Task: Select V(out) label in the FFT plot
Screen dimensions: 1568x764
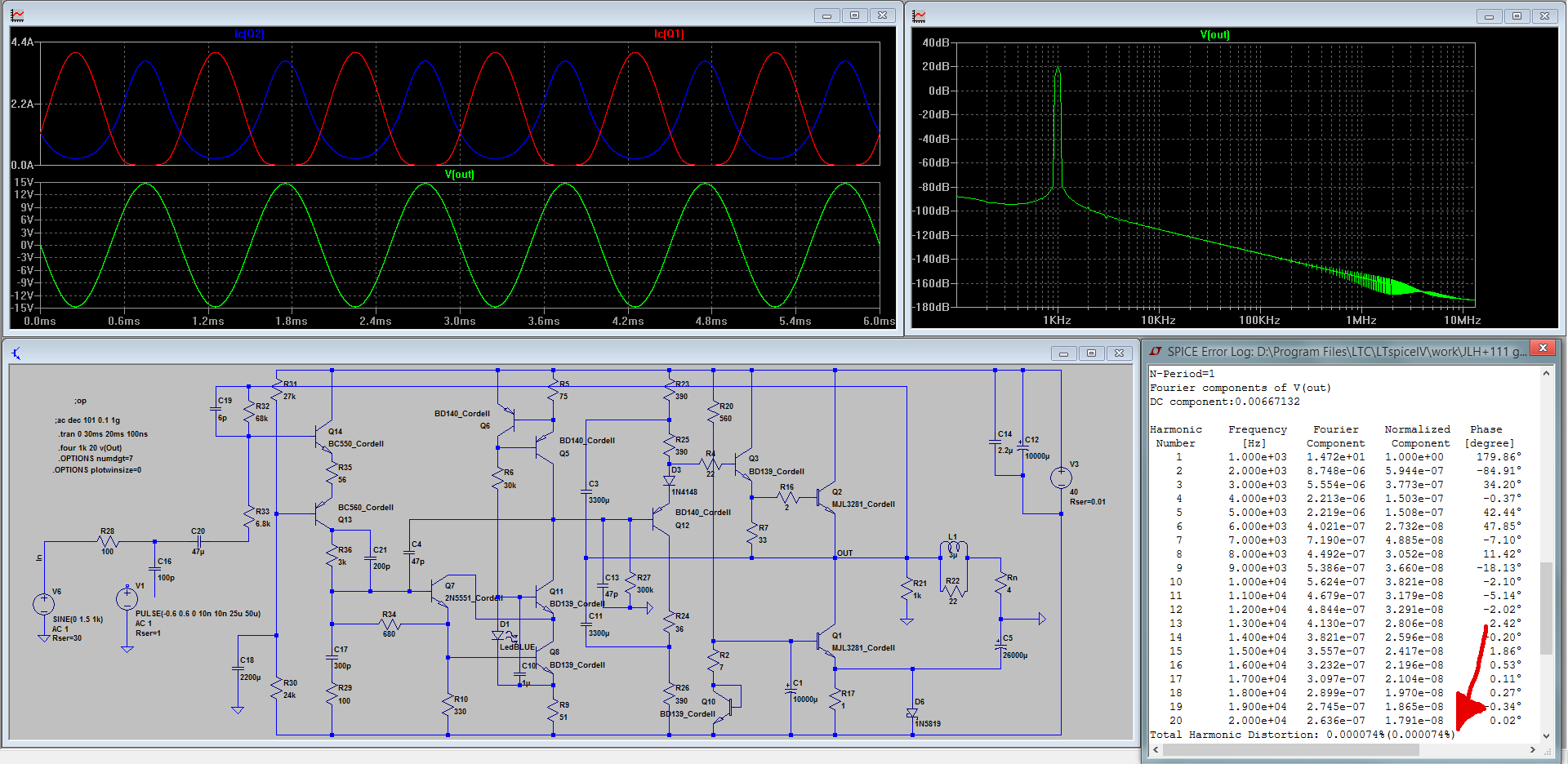Action: point(1214,35)
